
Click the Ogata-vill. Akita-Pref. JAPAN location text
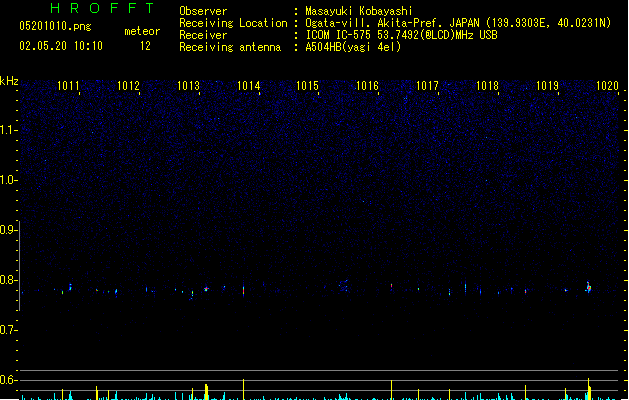[458, 23]
